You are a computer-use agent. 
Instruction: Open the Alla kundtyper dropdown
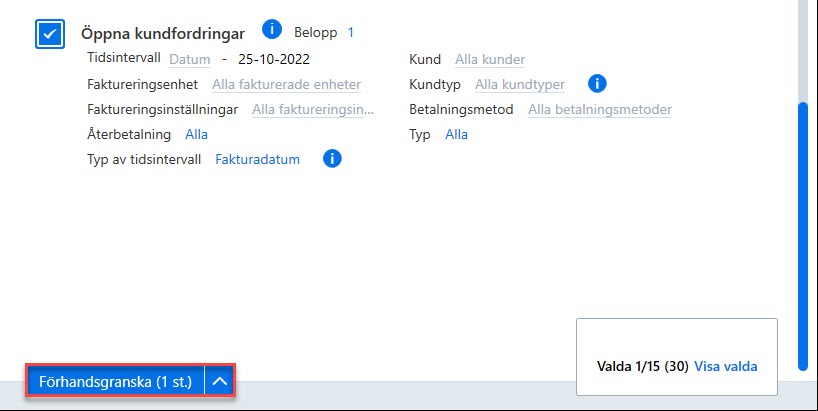point(520,84)
